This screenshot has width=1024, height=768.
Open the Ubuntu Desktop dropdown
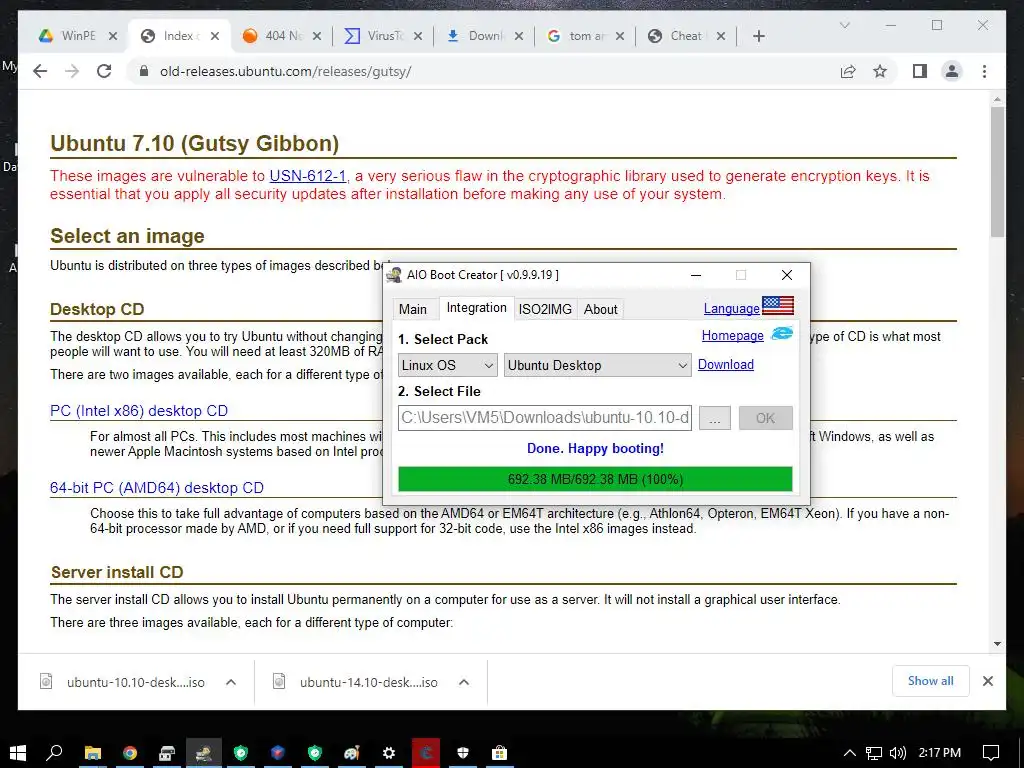pos(597,365)
